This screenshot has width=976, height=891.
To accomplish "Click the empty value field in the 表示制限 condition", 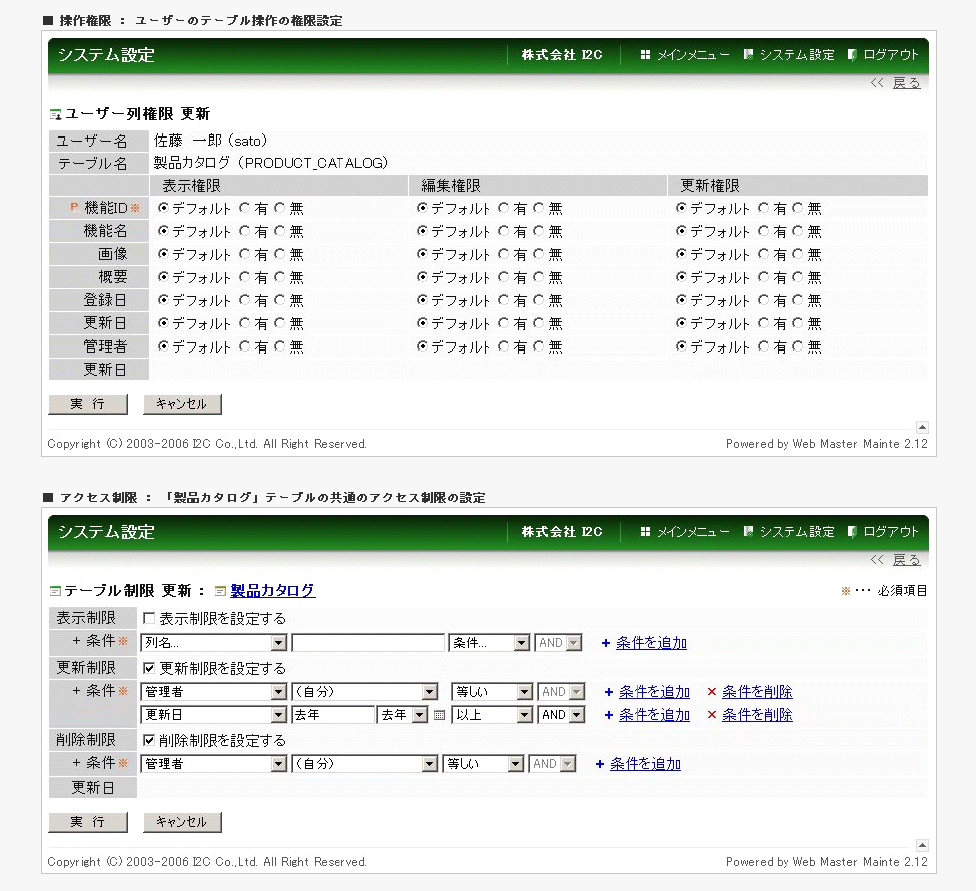I will 368,643.
